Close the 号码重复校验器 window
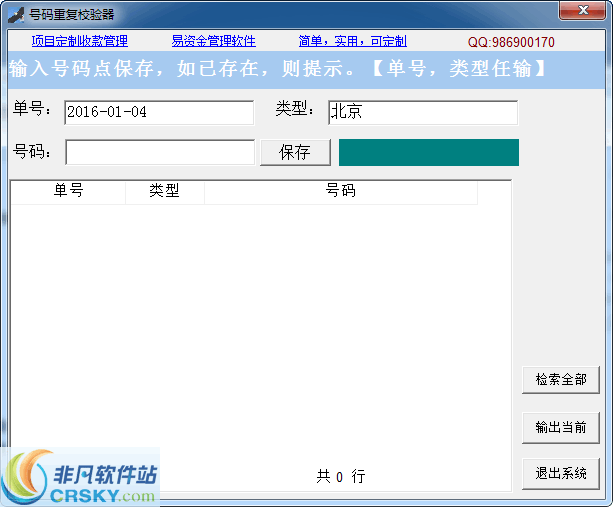Image resolution: width=613 pixels, height=507 pixels. [583, 10]
